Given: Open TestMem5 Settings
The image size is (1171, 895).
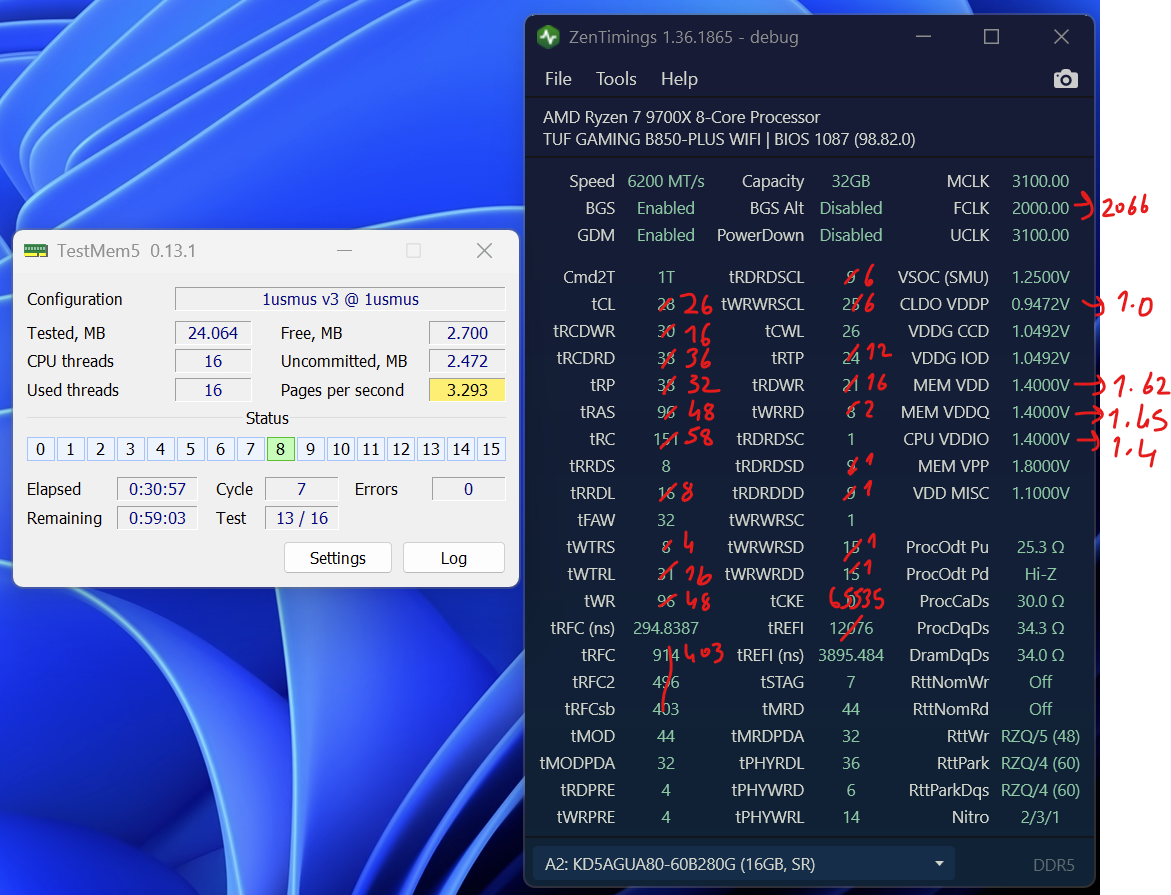Looking at the screenshot, I should (x=338, y=558).
